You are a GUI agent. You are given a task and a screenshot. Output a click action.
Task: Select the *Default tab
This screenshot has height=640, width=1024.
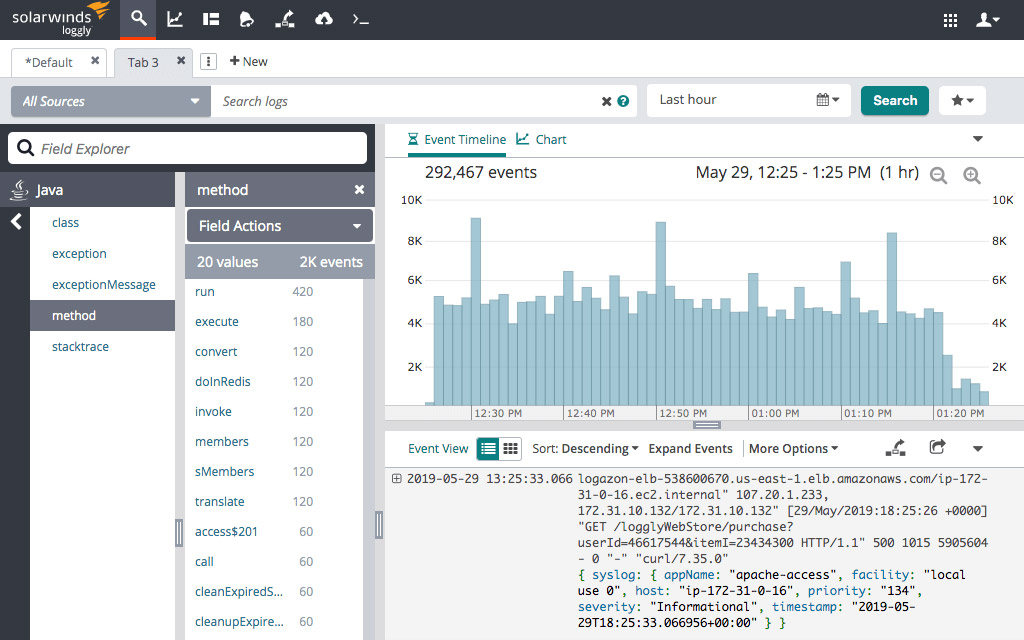[x=50, y=62]
